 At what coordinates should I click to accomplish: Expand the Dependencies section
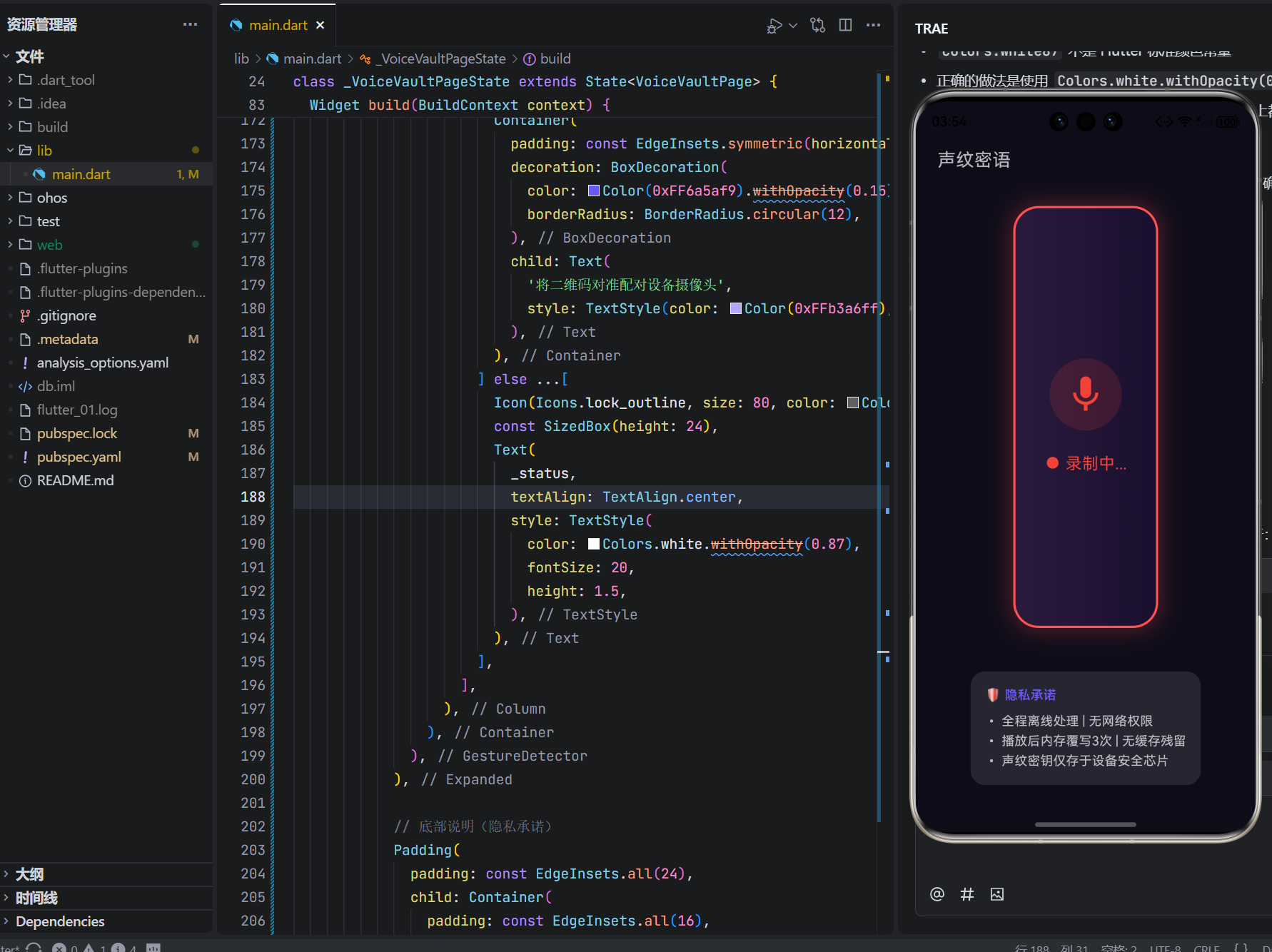pyautogui.click(x=106, y=921)
